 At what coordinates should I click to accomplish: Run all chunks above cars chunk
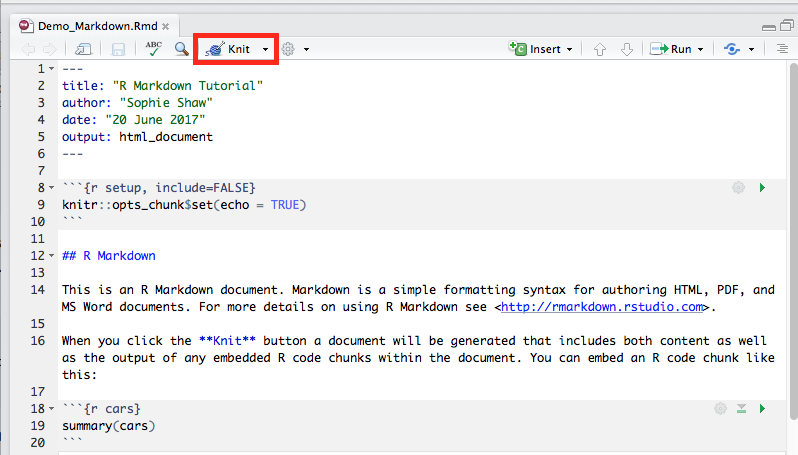(x=742, y=408)
